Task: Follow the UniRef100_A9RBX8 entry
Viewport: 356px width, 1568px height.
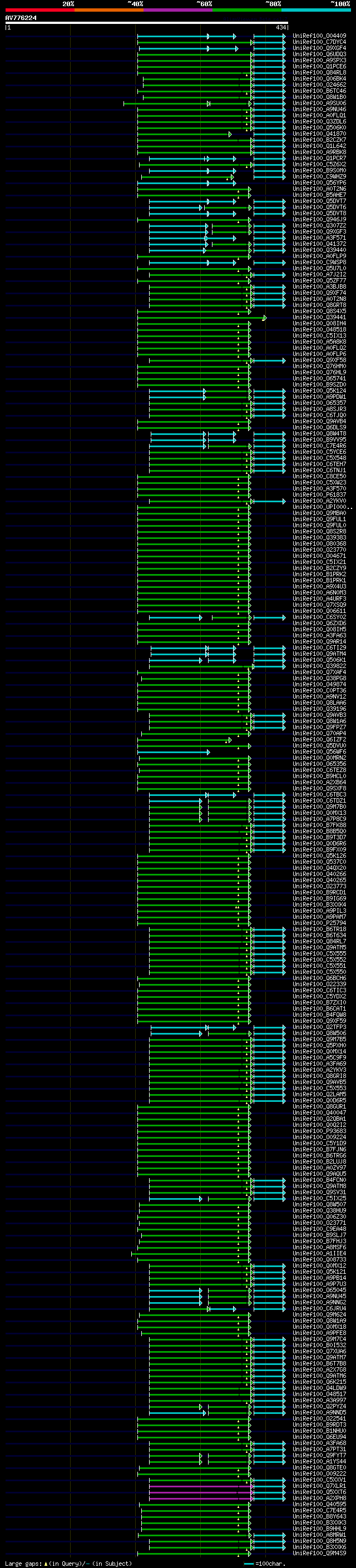Action: tap(319, 152)
